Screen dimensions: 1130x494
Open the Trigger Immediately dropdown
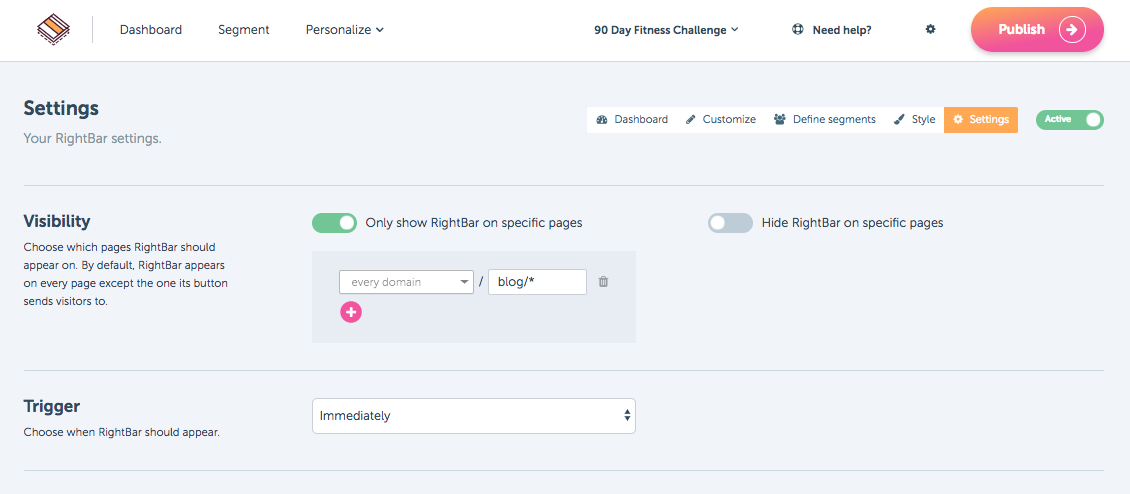click(473, 416)
